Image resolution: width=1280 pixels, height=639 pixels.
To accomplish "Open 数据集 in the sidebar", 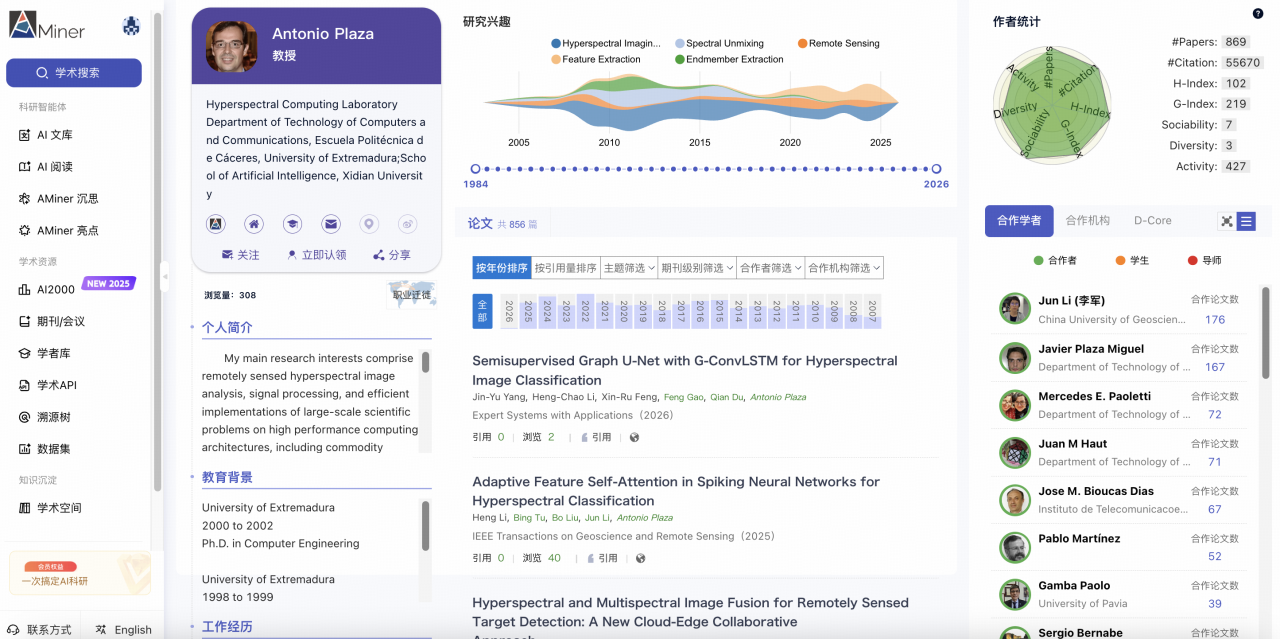I will [45, 449].
